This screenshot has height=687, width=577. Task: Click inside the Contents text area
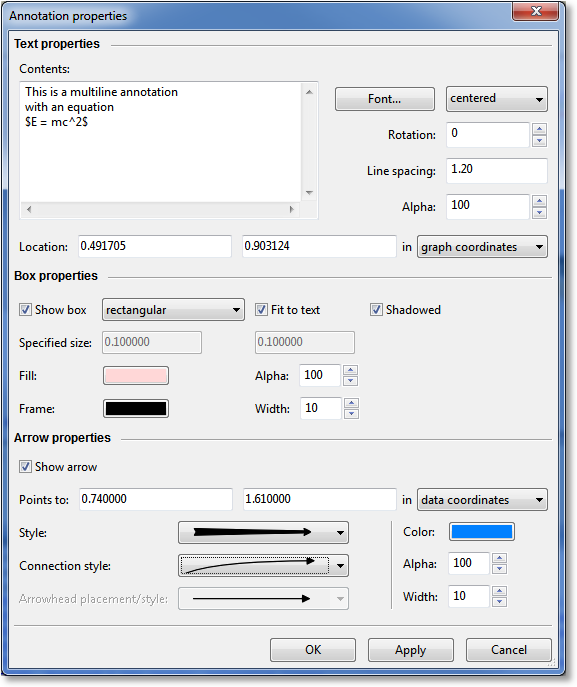coord(161,142)
